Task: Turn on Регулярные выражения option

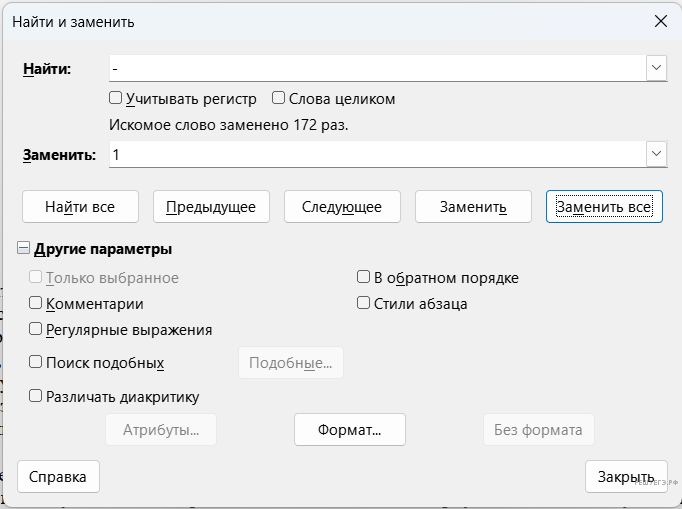Action: tap(36, 329)
